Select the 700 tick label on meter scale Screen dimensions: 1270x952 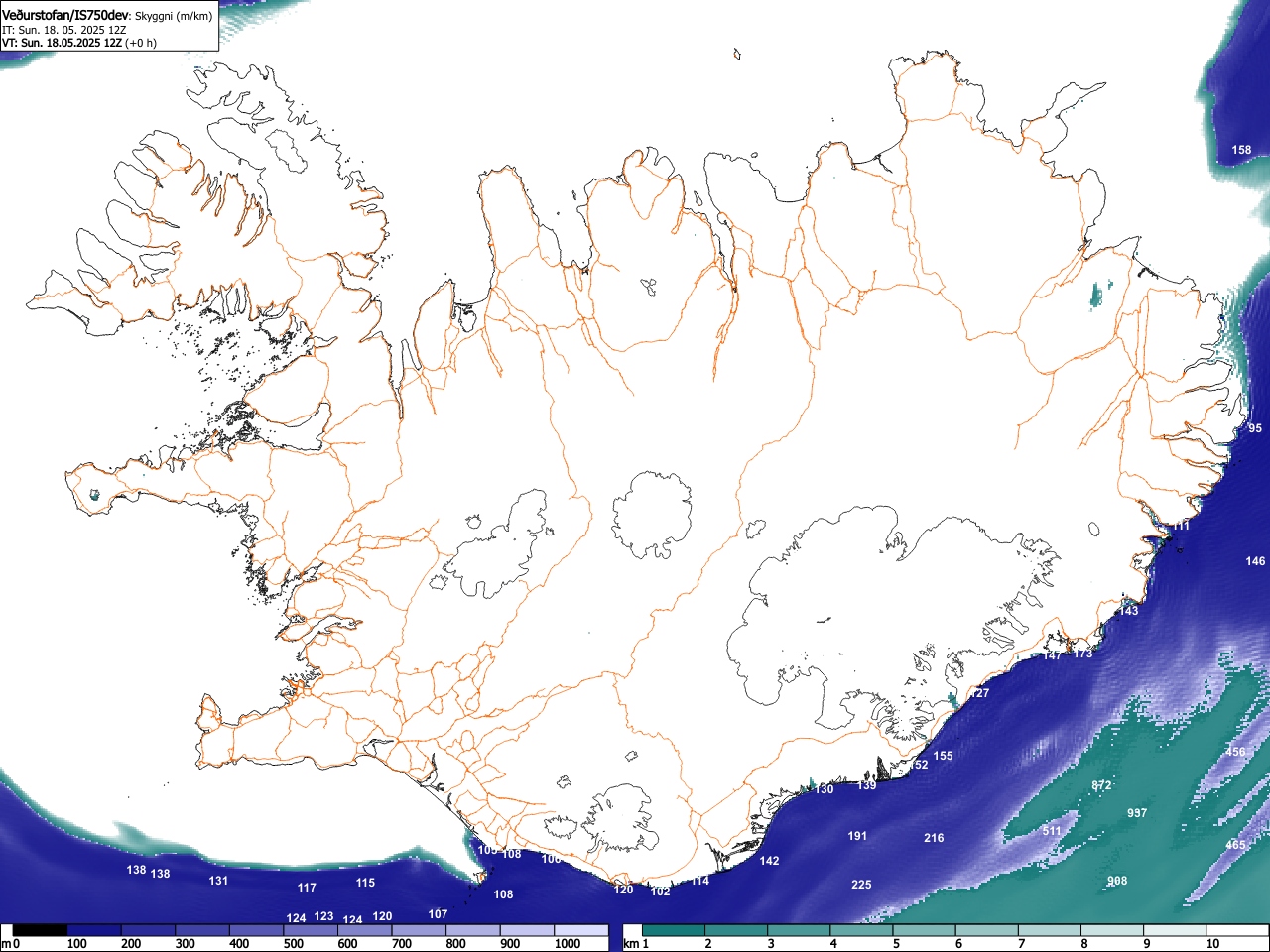402,944
